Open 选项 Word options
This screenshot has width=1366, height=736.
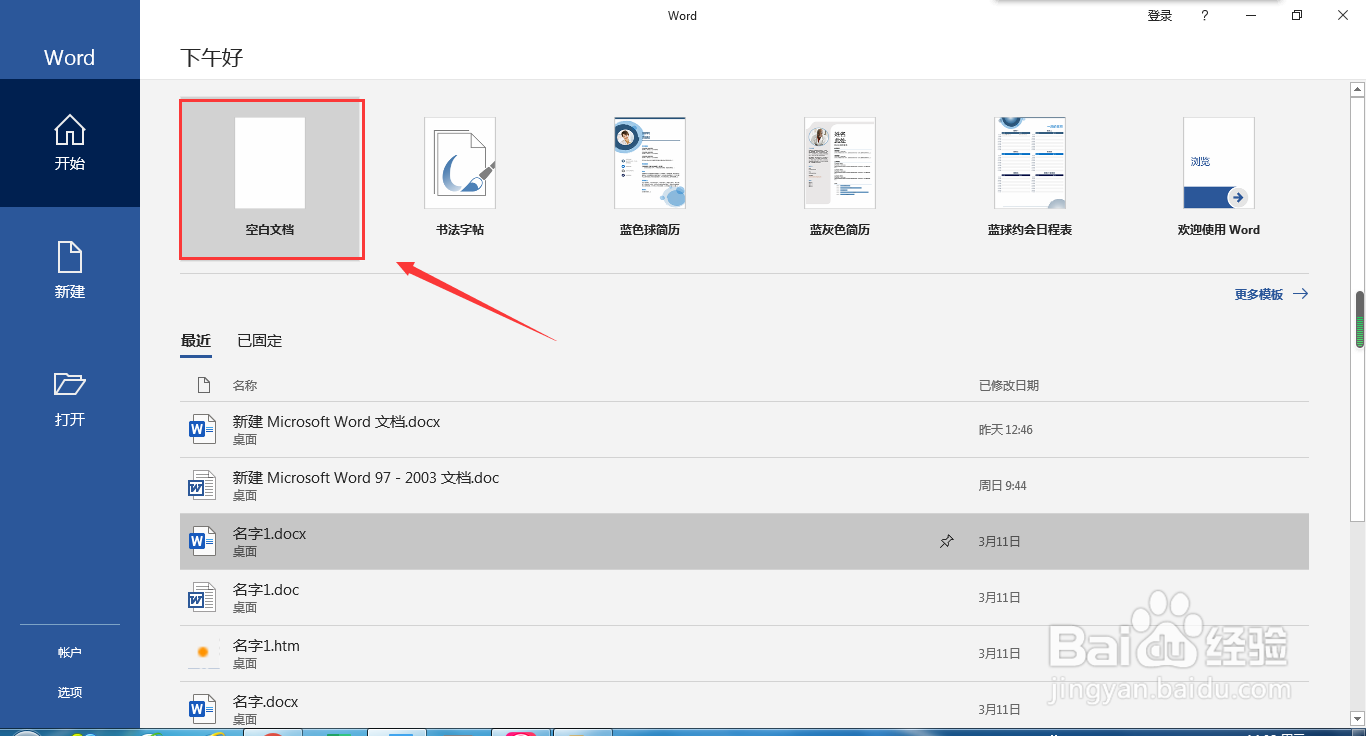pos(70,692)
